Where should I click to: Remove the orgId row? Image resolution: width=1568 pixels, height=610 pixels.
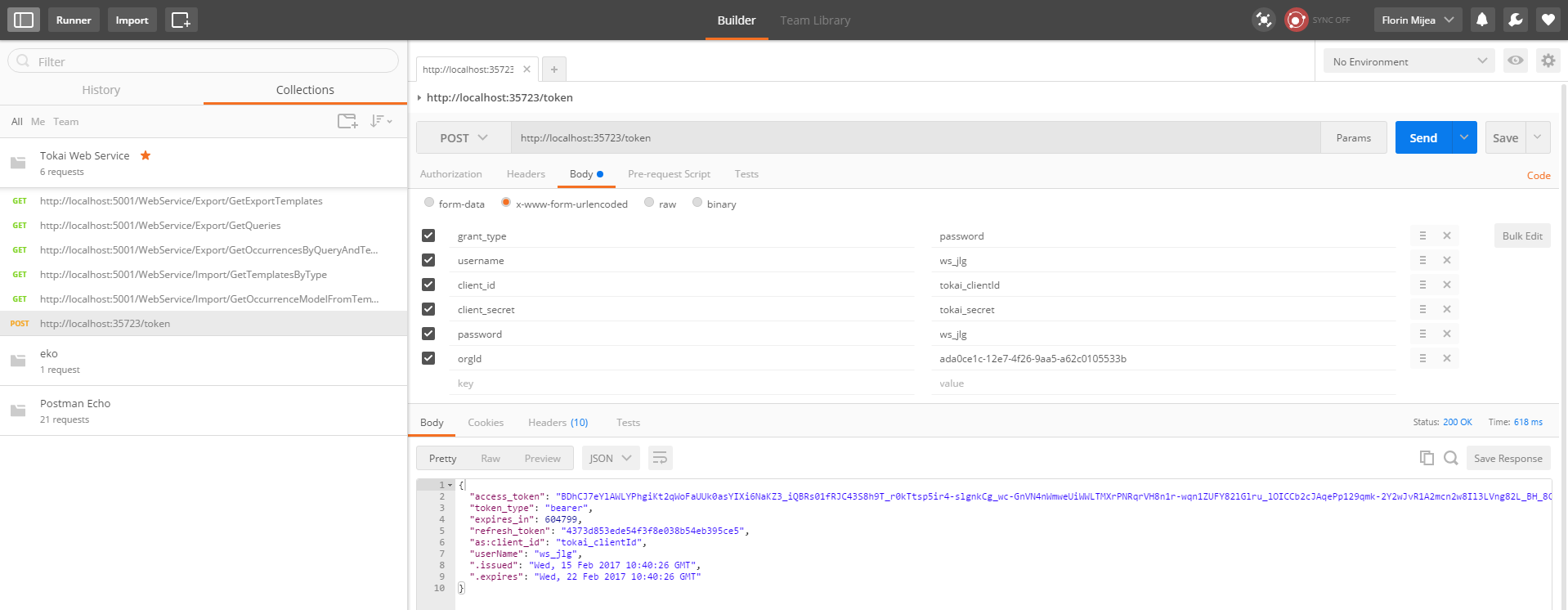tap(1447, 358)
